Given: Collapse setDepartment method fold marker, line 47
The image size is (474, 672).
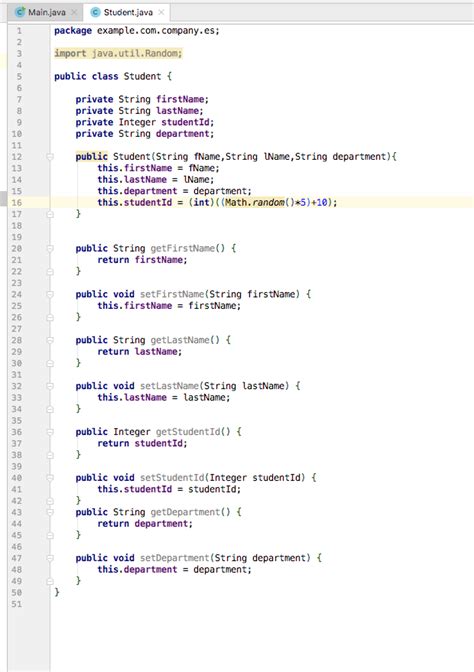Looking at the screenshot, I should 50,558.
